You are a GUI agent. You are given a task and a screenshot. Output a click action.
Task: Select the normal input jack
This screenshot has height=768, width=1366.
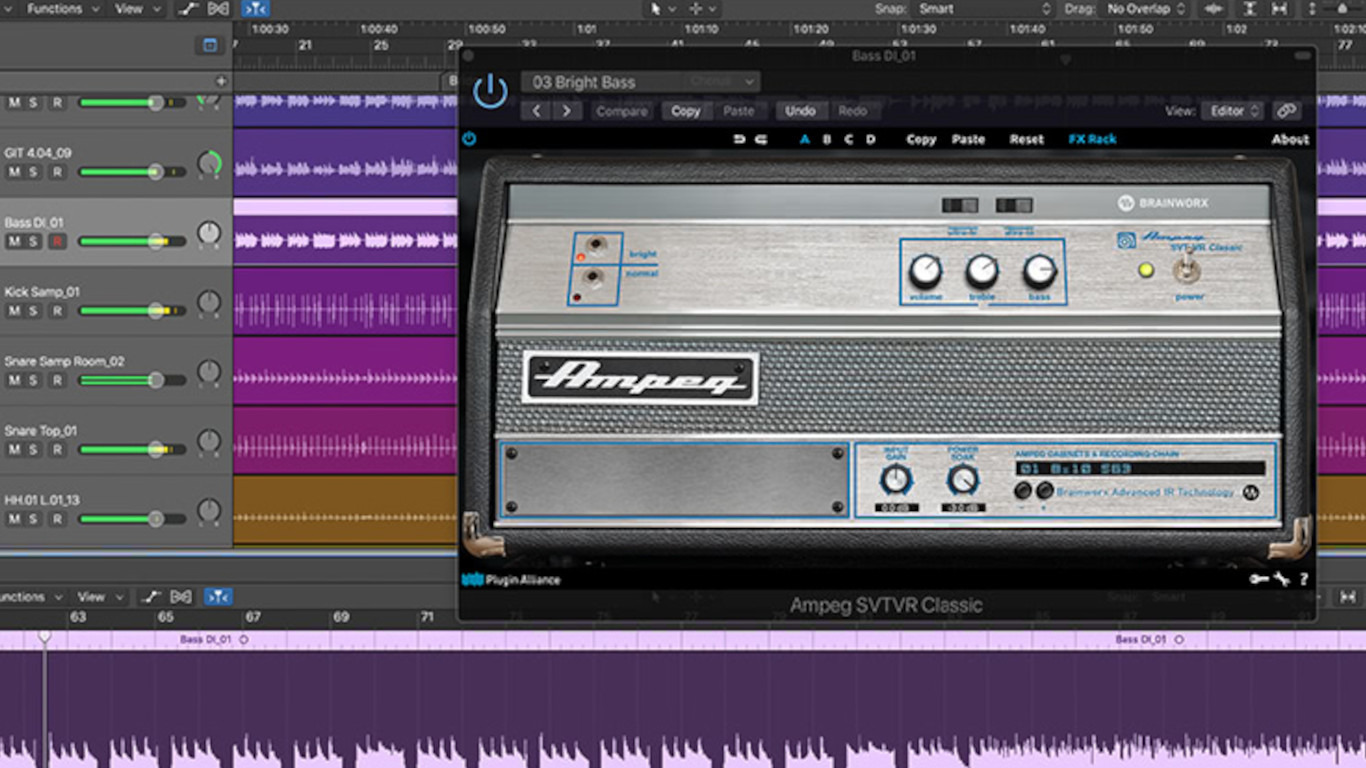coord(594,278)
